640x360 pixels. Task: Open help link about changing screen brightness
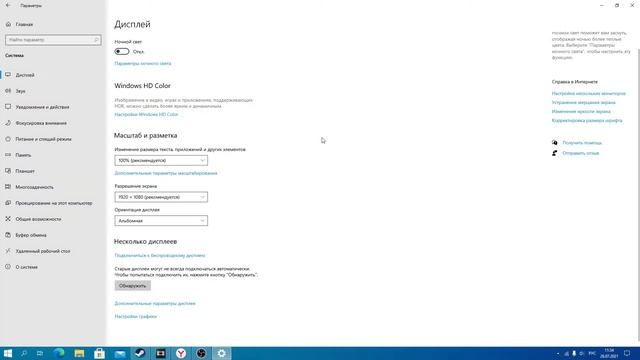[581, 111]
